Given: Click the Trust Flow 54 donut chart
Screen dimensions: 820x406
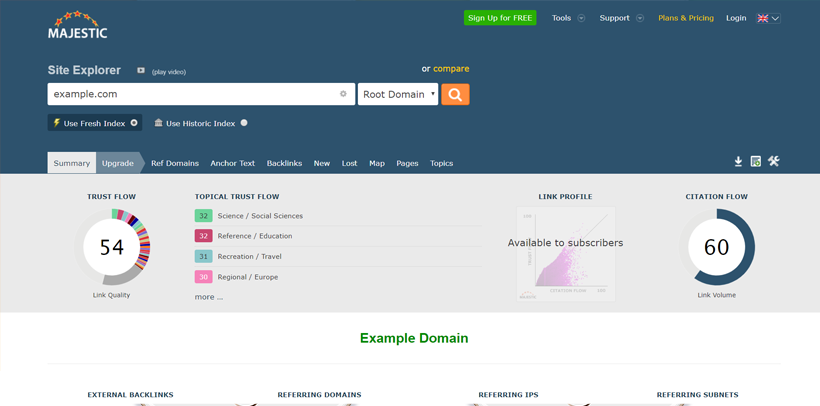Looking at the screenshot, I should [x=111, y=247].
